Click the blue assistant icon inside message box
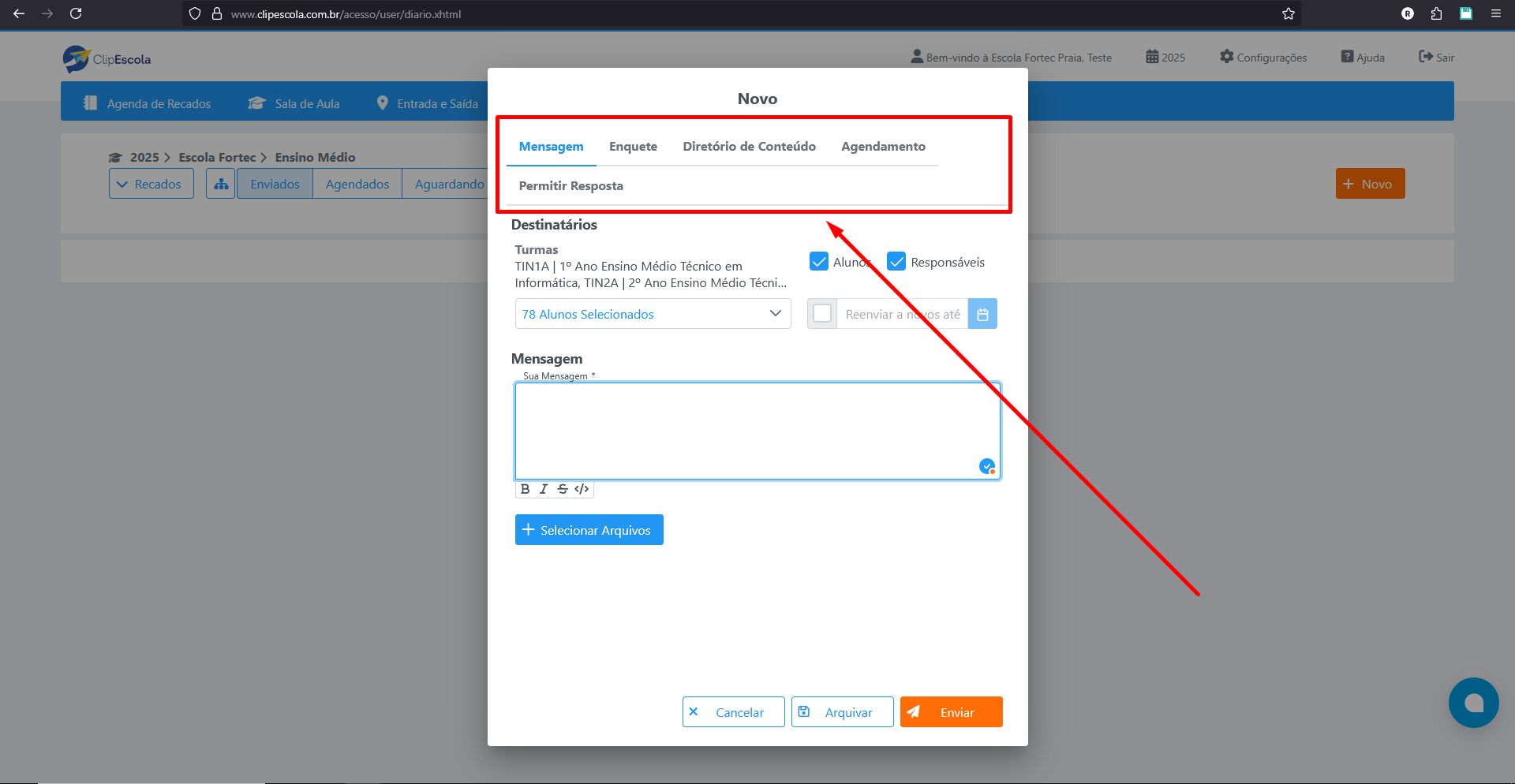The image size is (1515, 784). [986, 466]
